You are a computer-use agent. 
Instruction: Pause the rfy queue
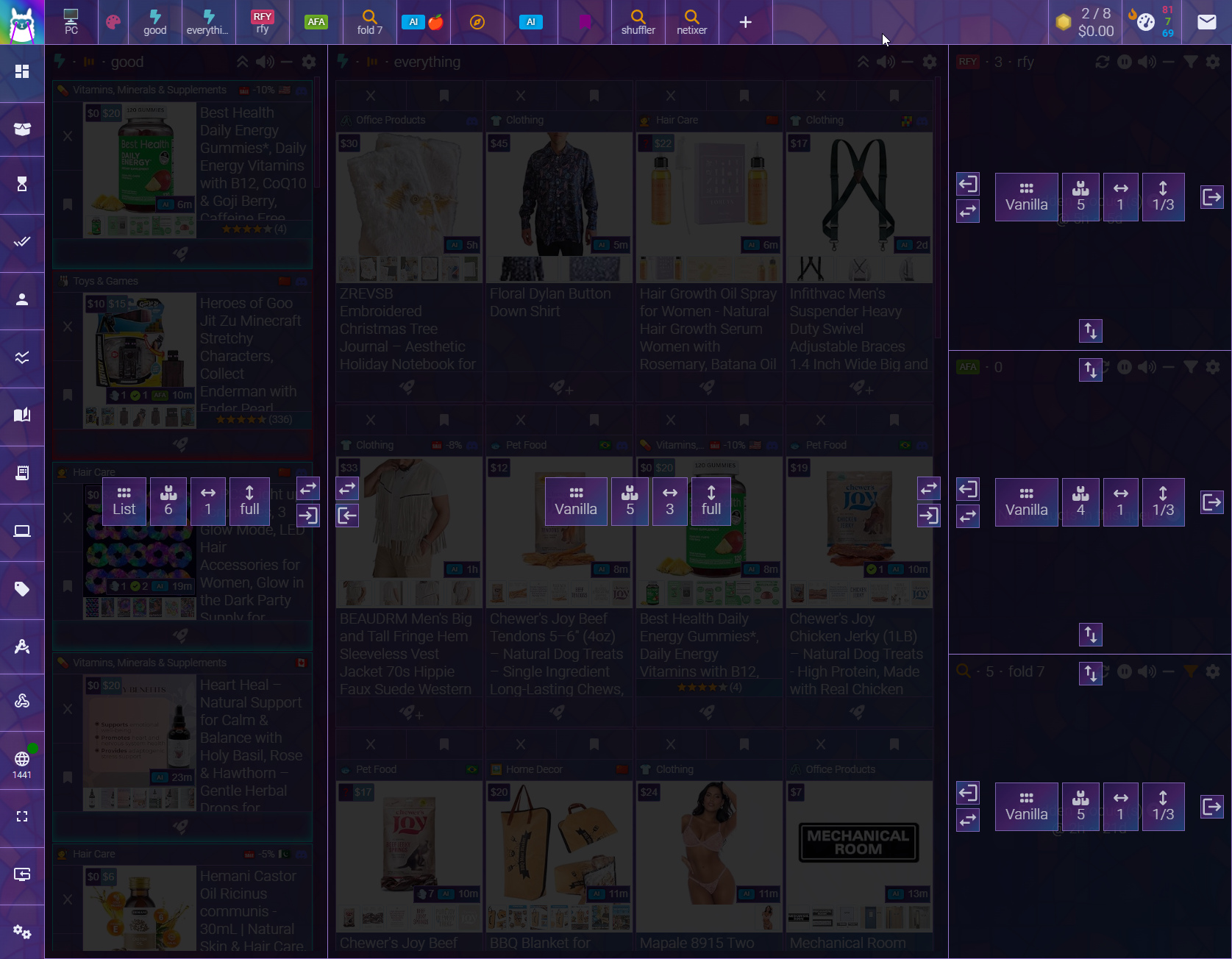[1125, 62]
